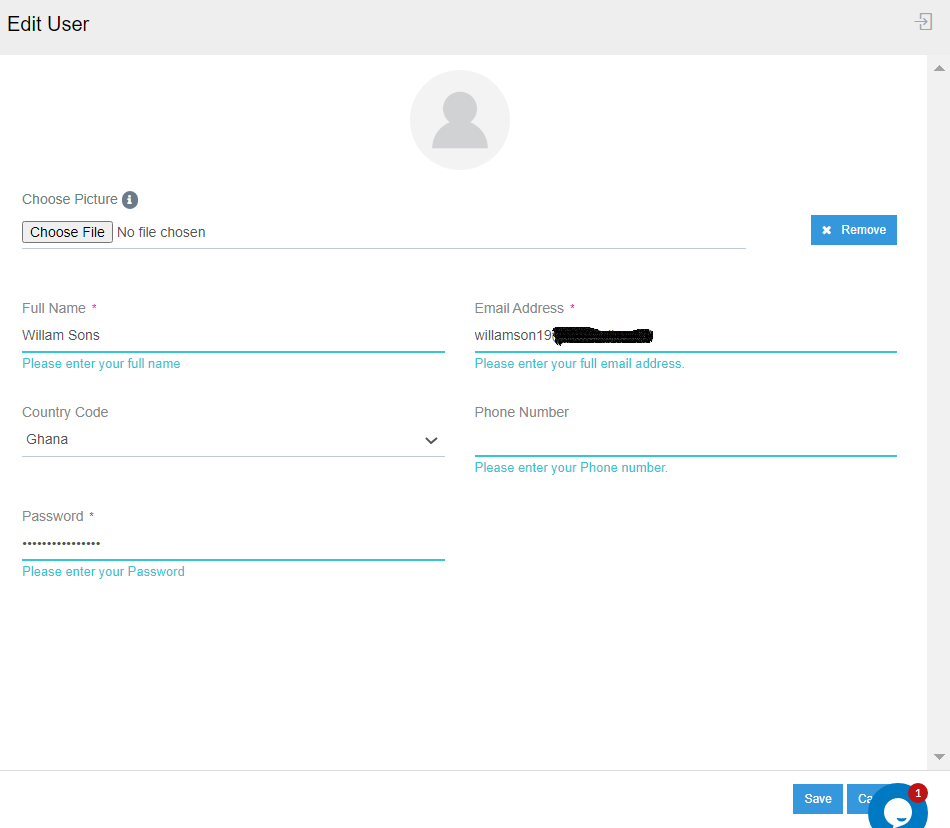Click the red notification badge on chat

tap(917, 793)
